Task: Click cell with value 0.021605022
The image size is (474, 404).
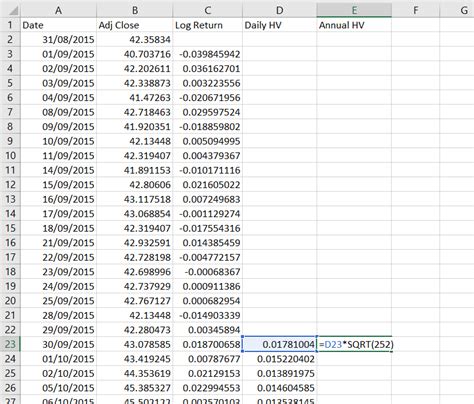Action: (208, 184)
